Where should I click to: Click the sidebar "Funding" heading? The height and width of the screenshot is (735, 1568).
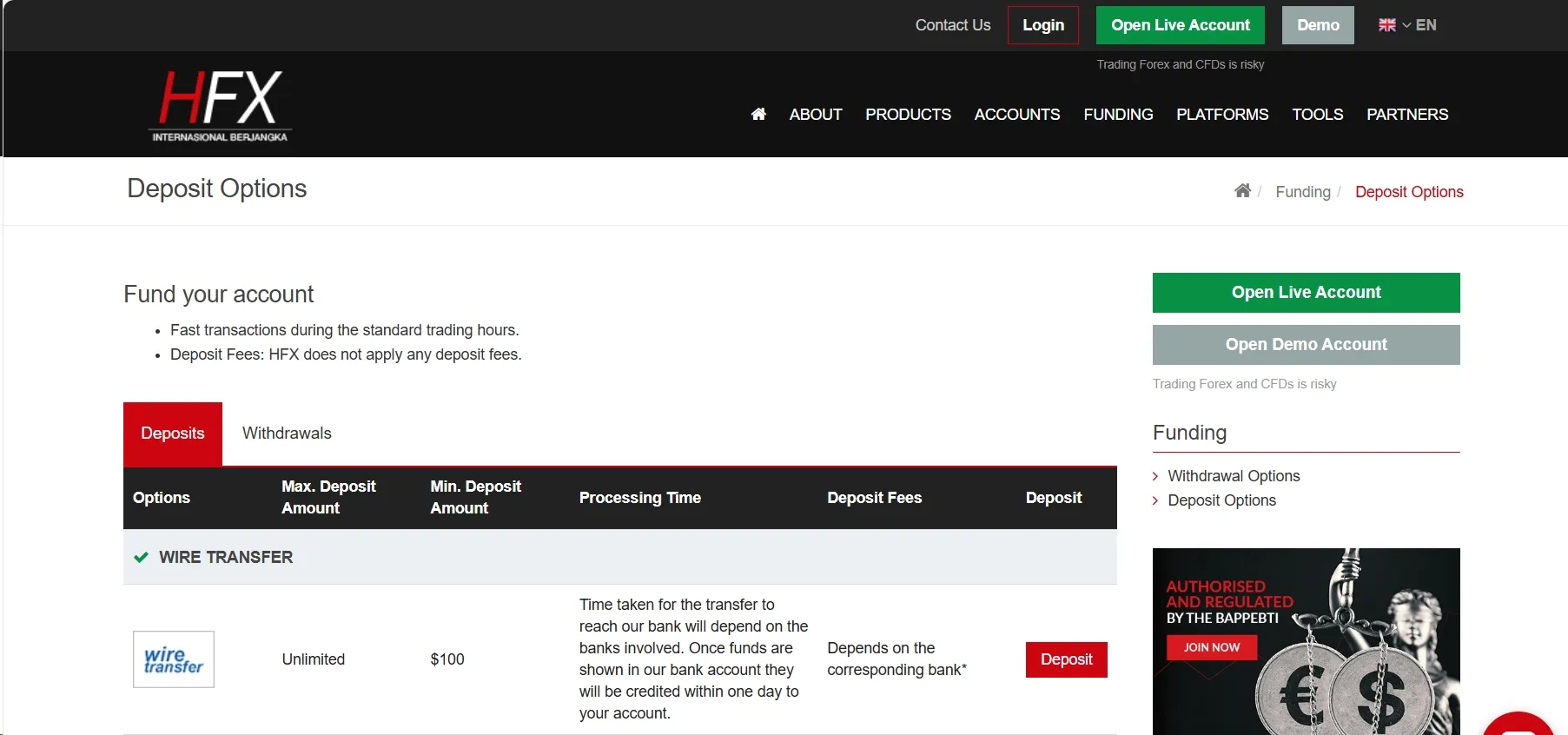tap(1190, 433)
